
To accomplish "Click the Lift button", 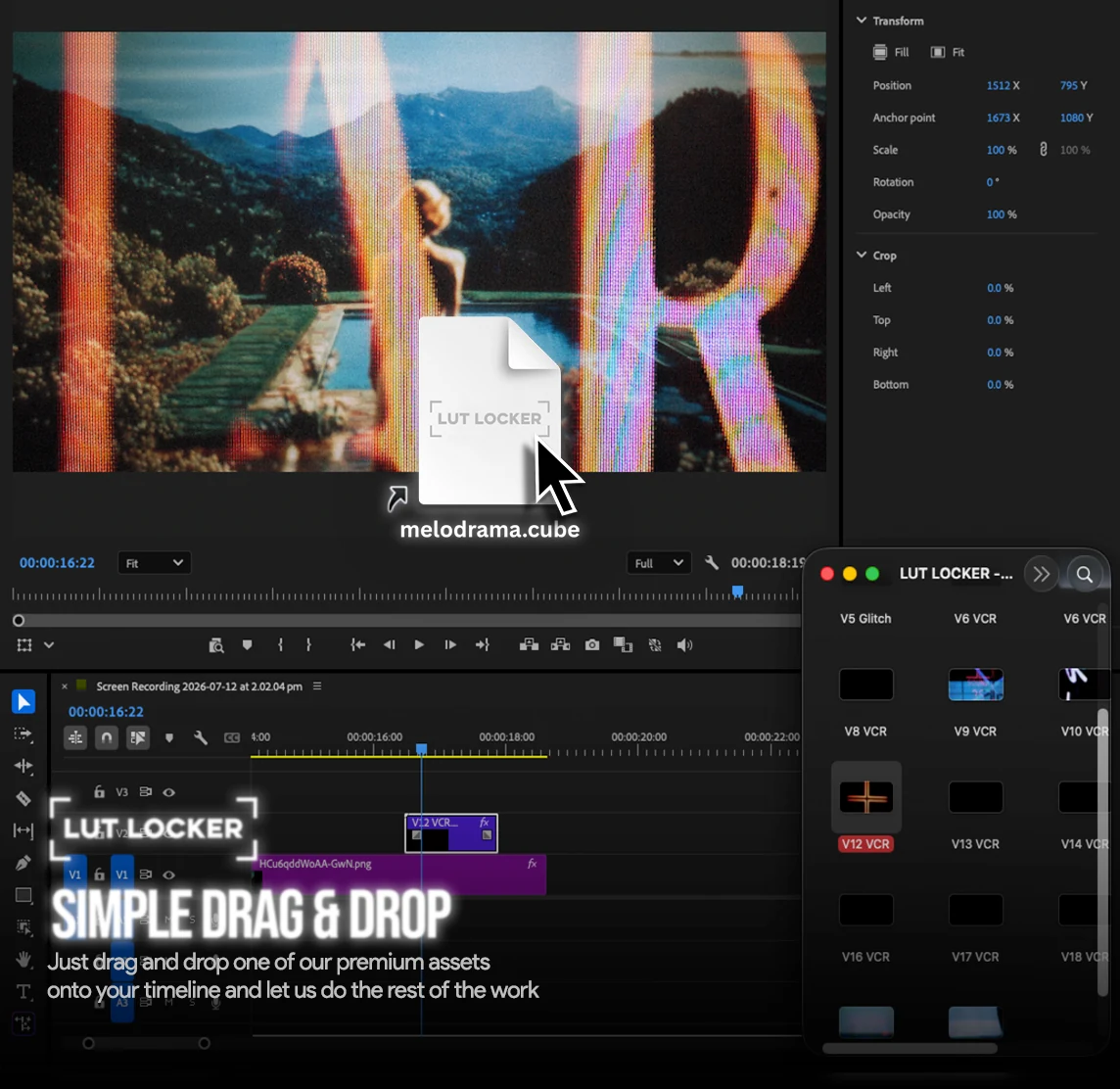I will coord(529,645).
